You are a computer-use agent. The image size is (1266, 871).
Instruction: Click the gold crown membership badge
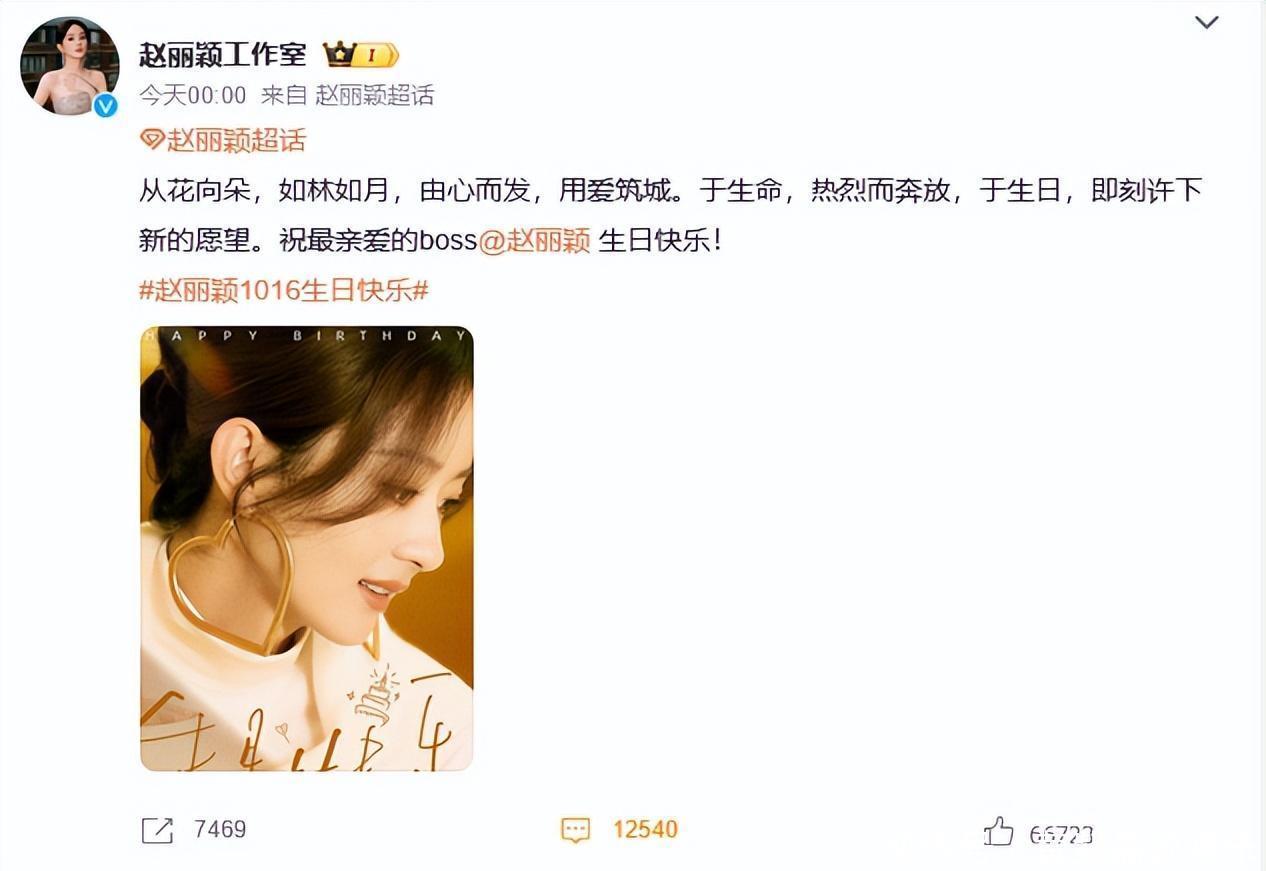click(361, 54)
